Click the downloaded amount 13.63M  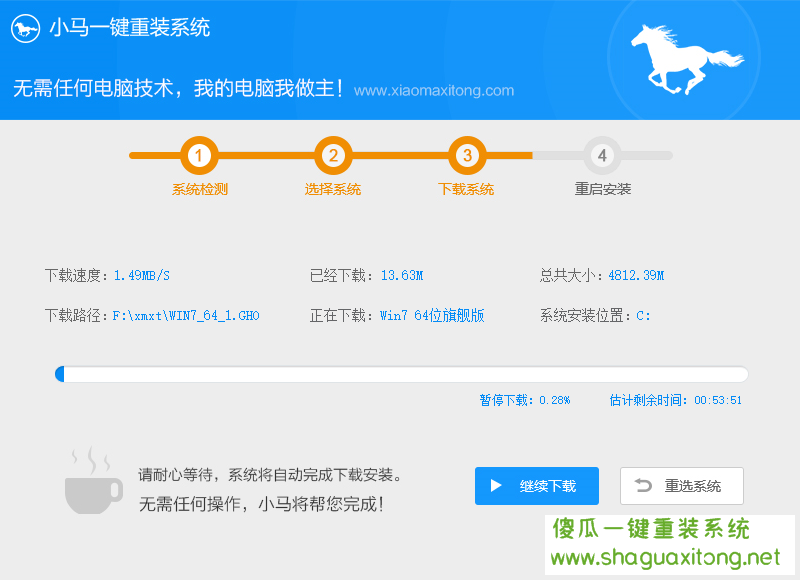[402, 275]
